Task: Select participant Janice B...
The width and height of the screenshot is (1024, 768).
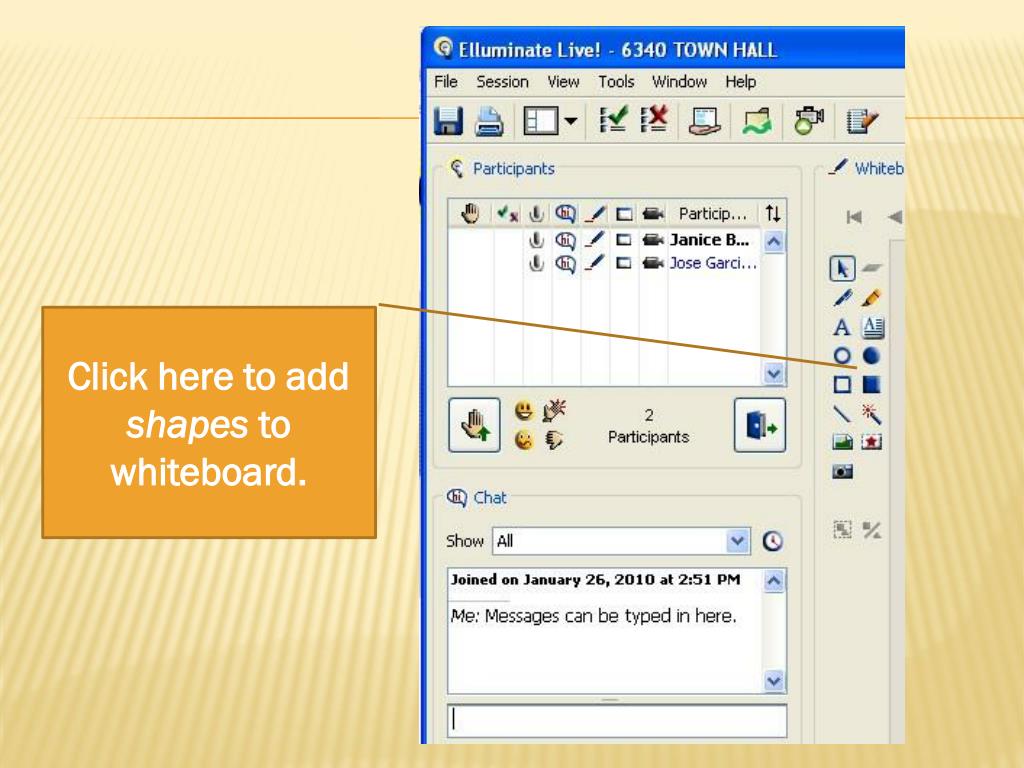Action: [709, 240]
